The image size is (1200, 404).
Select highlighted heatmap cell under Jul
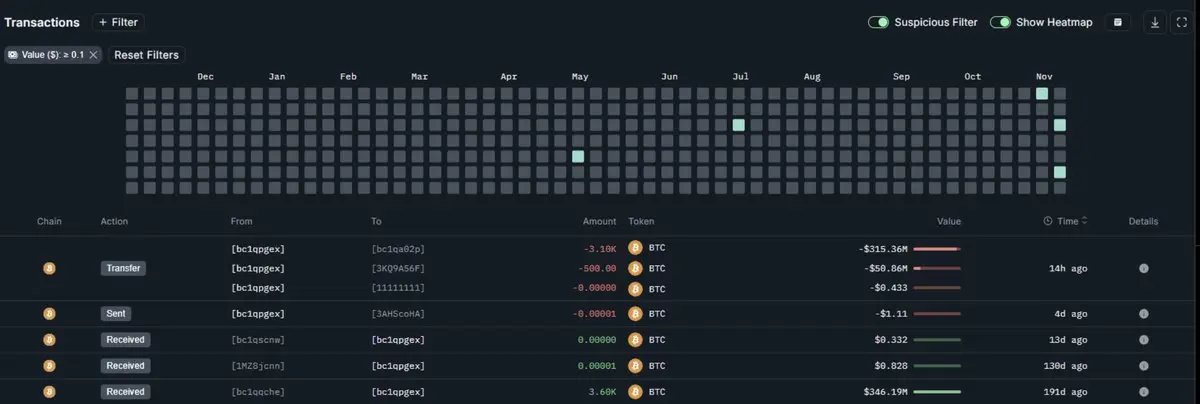tap(739, 125)
